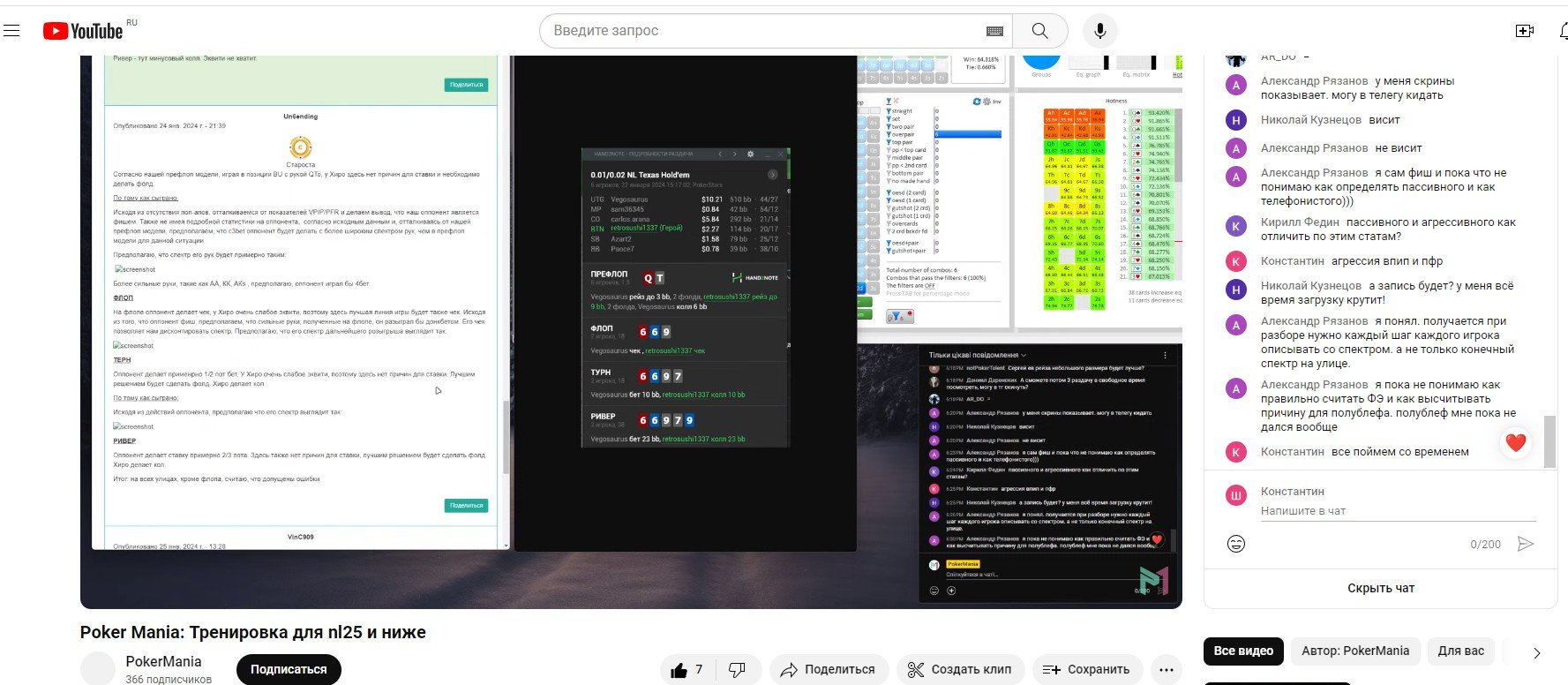Open the Create video camera icon

[x=1524, y=31]
